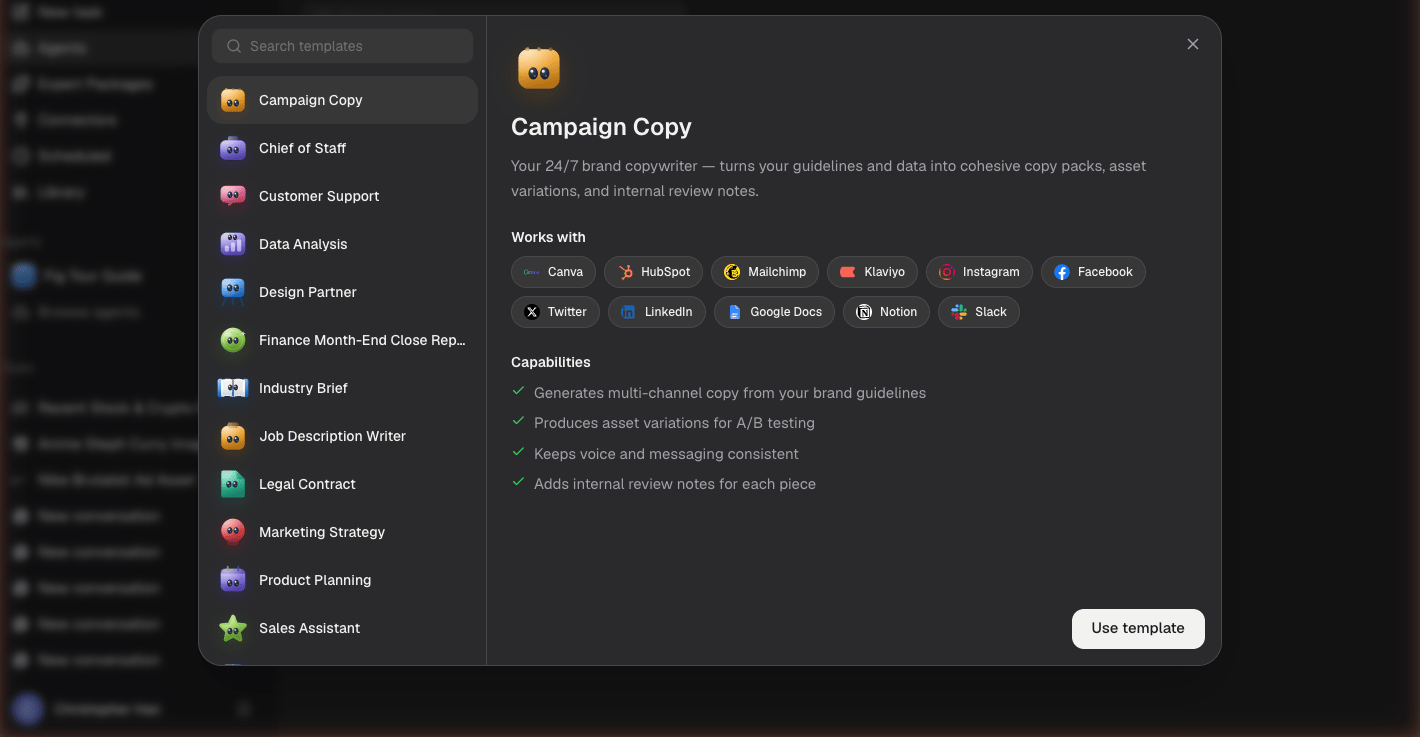
Task: Click the Chief of Staff template icon
Action: point(233,148)
